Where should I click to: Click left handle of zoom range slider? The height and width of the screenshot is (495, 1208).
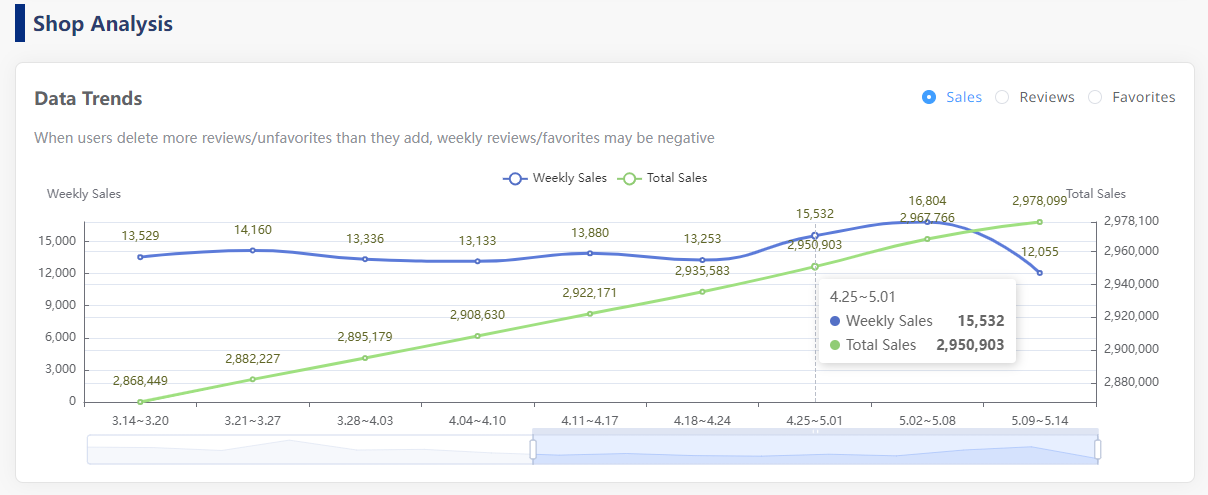tap(533, 450)
